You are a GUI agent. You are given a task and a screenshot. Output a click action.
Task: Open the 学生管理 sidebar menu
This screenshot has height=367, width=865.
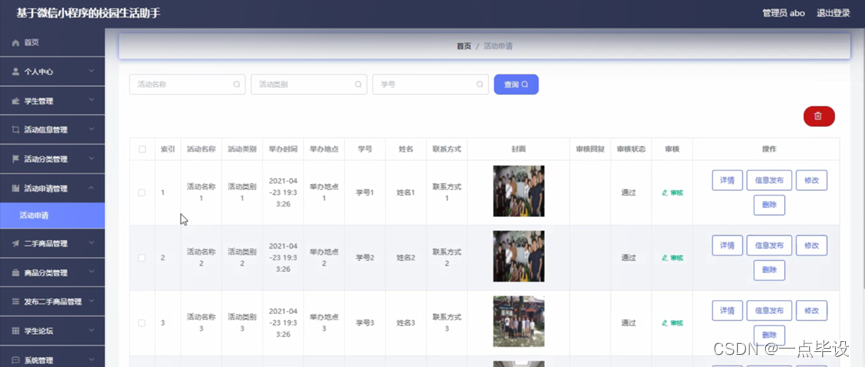[x=52, y=101]
